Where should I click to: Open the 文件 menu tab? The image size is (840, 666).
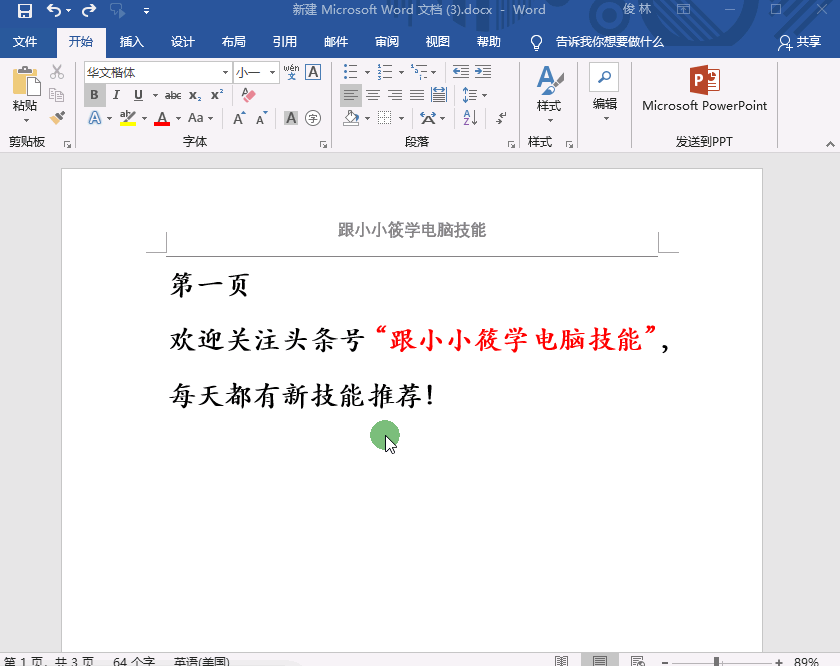tap(25, 42)
